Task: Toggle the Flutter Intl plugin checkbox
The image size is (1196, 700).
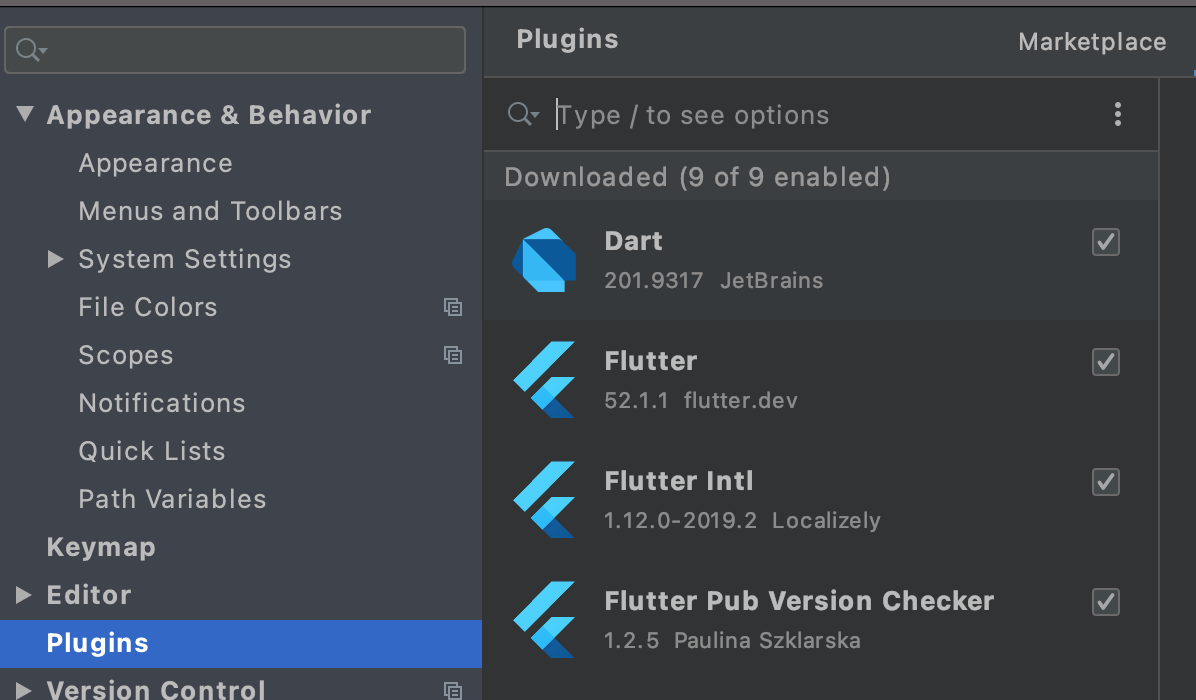Action: (x=1105, y=482)
